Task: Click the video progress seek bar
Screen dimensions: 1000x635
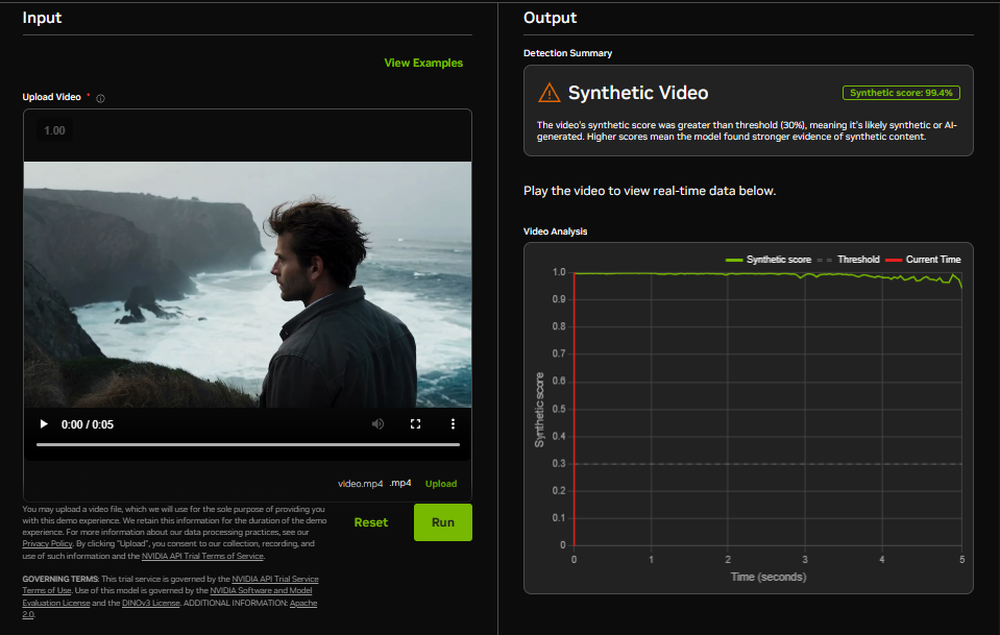Action: pos(248,444)
